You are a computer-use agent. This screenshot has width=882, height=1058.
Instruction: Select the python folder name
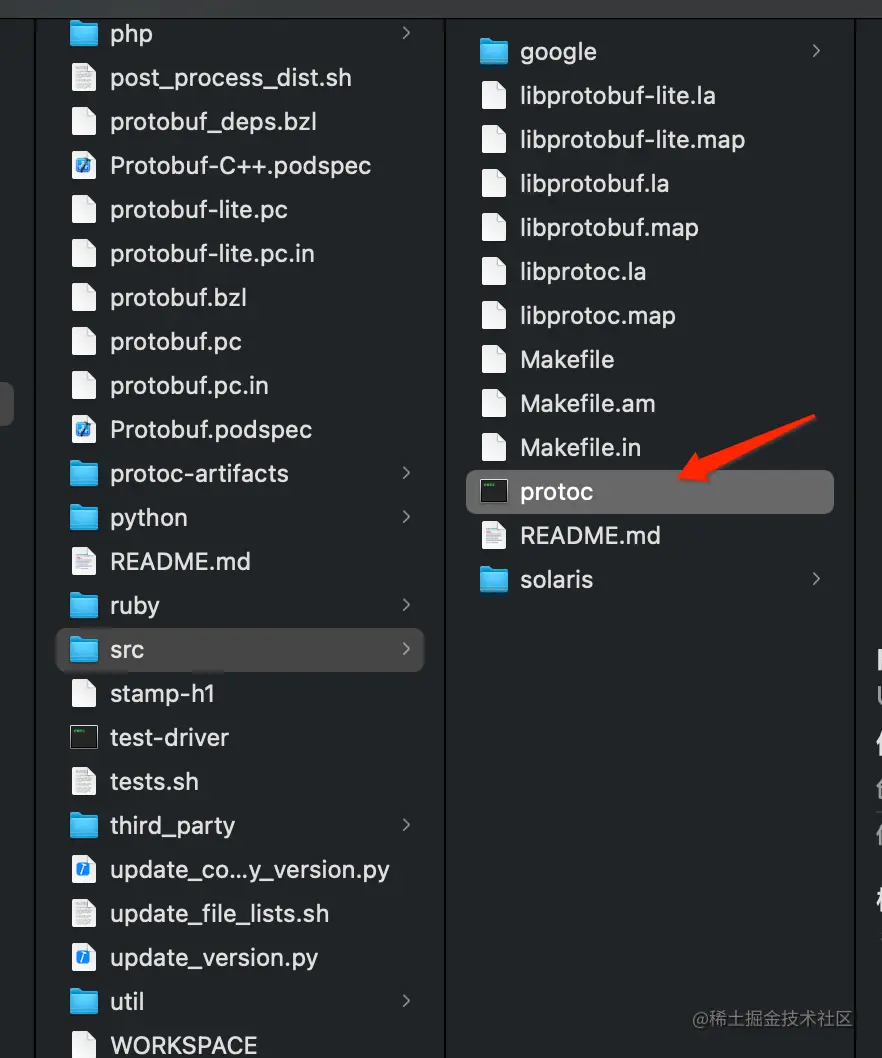(149, 518)
